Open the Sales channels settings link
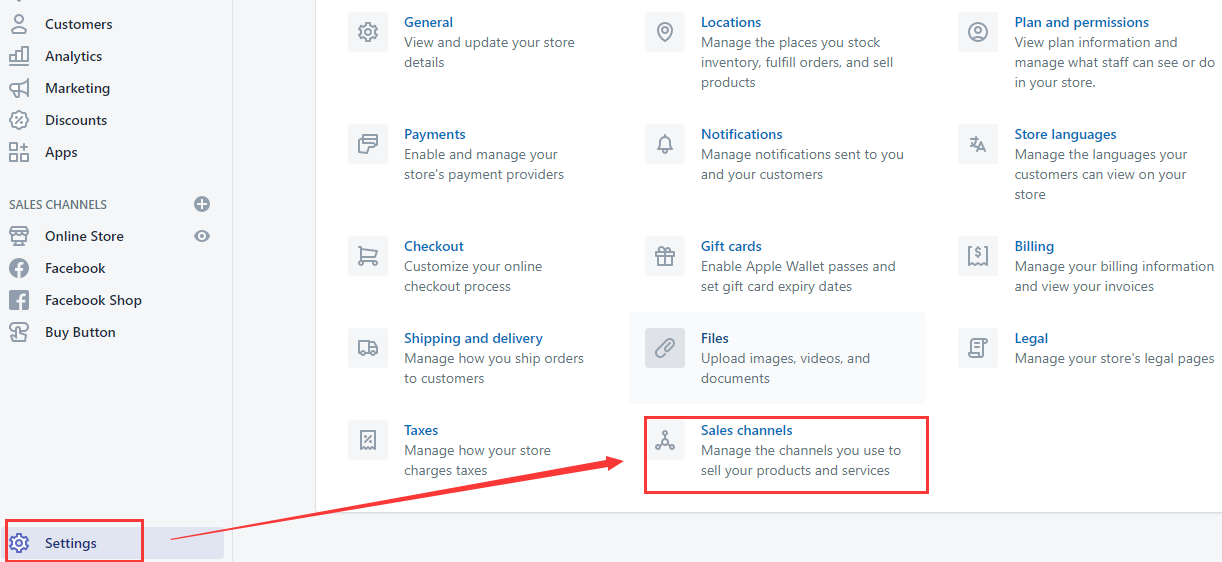 (746, 430)
